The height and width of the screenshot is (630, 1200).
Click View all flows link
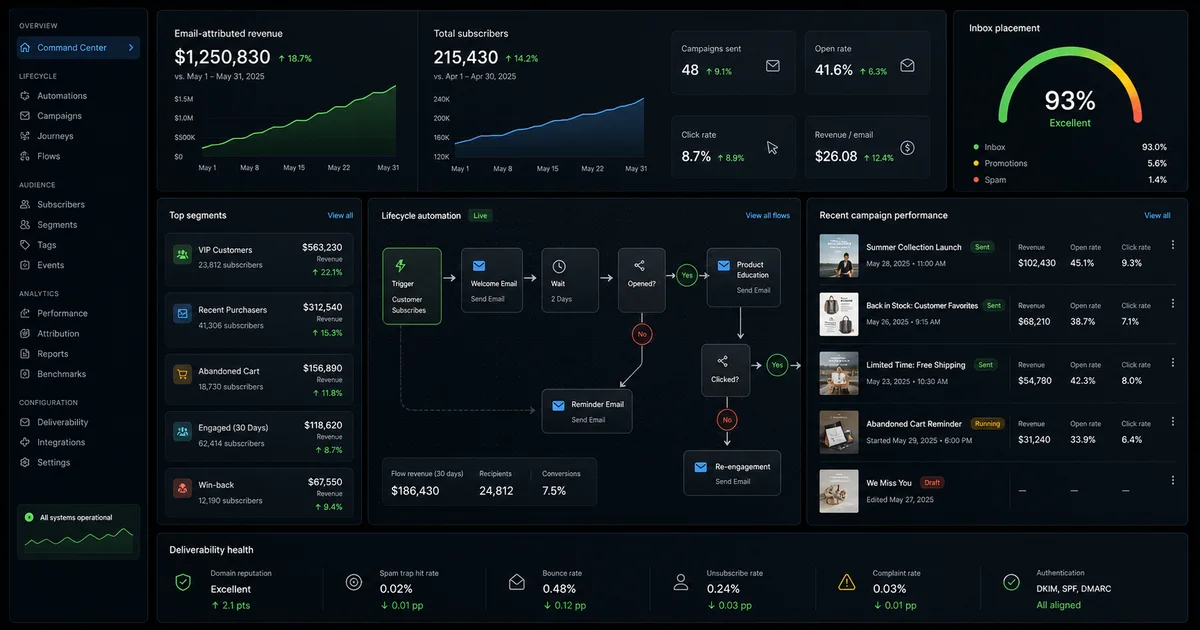(767, 215)
